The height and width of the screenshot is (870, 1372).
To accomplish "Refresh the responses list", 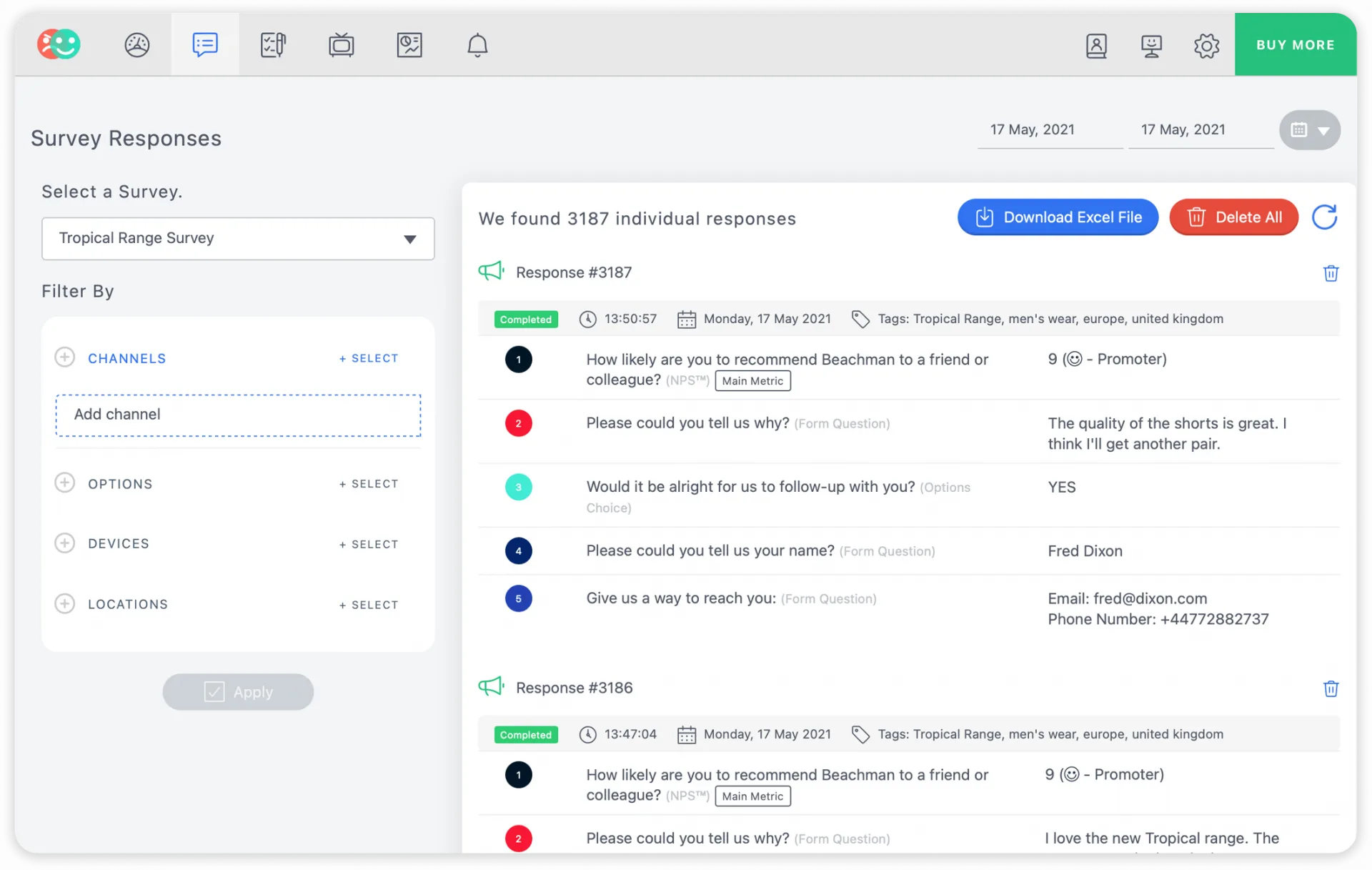I will tap(1324, 217).
